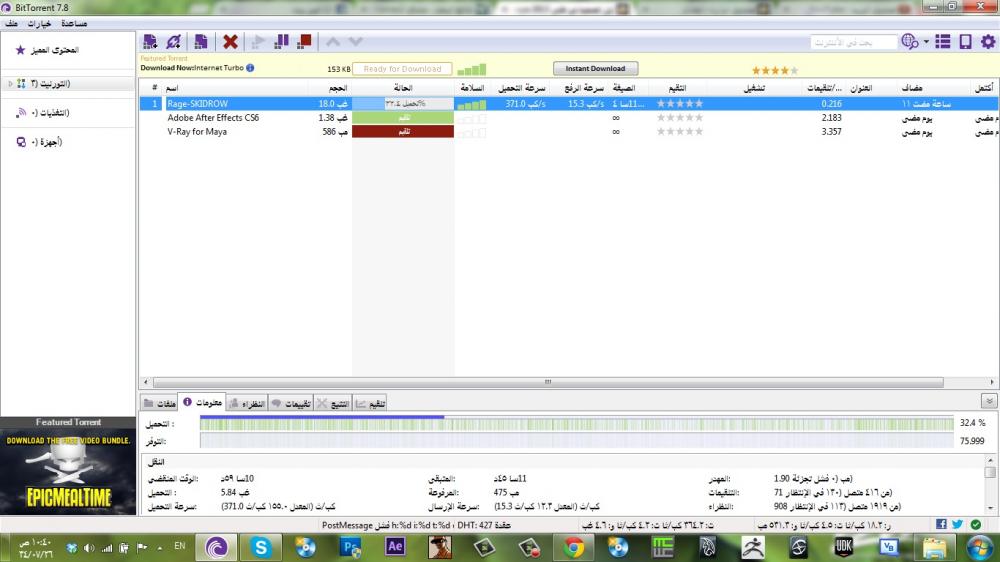Image resolution: width=1000 pixels, height=562 pixels.
Task: Click the Ready for Download button
Action: pos(402,68)
